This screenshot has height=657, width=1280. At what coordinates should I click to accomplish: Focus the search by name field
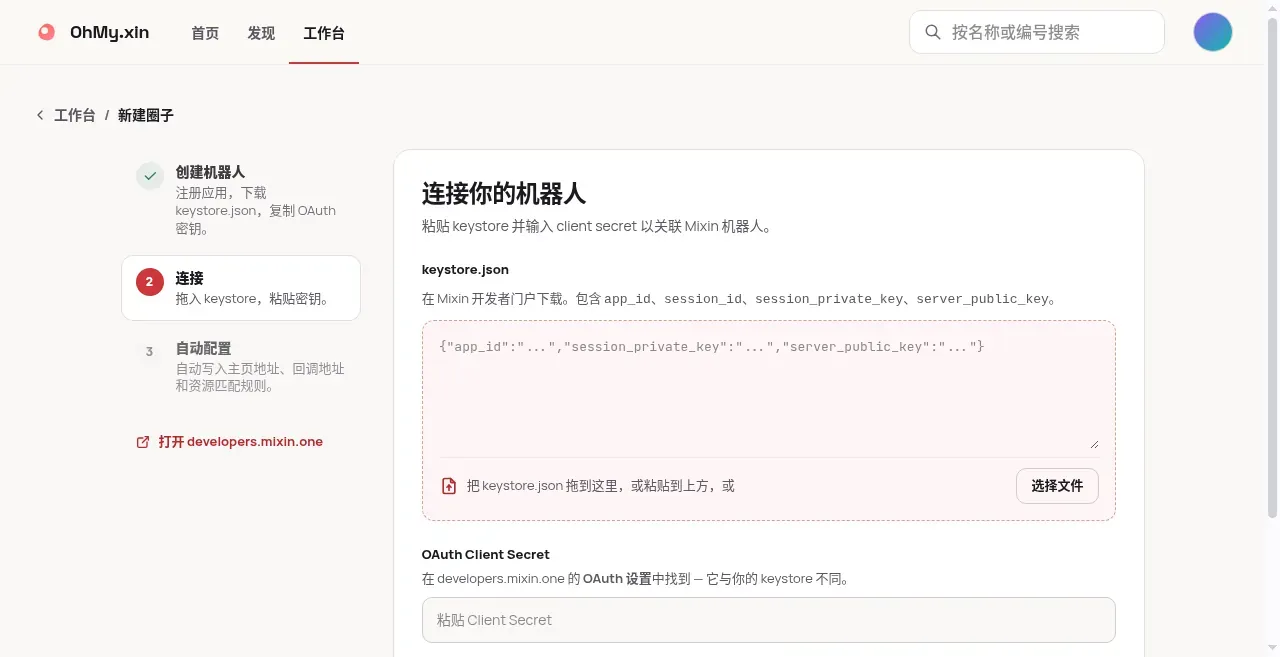tap(1037, 32)
